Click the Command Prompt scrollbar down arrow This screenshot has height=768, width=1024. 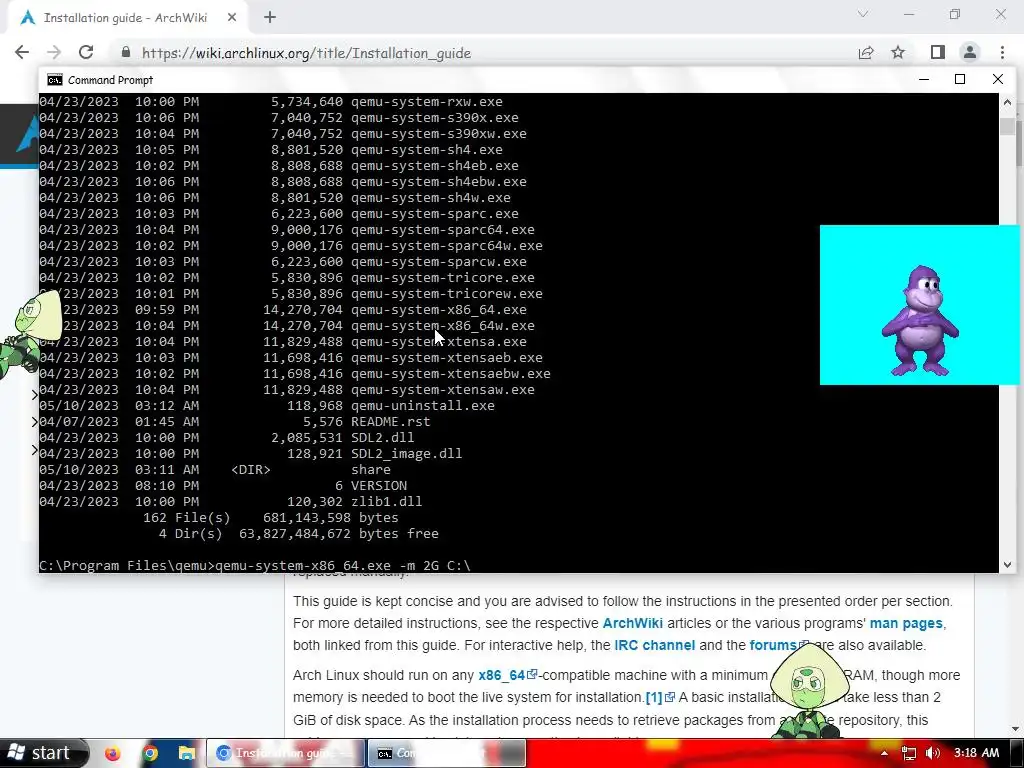pyautogui.click(x=1007, y=564)
